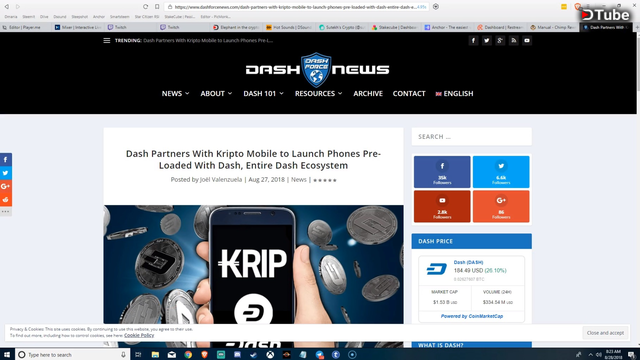Viewport: 640px width, 360px height.
Task: Click the Dash Force News shield logo
Action: (x=316, y=70)
